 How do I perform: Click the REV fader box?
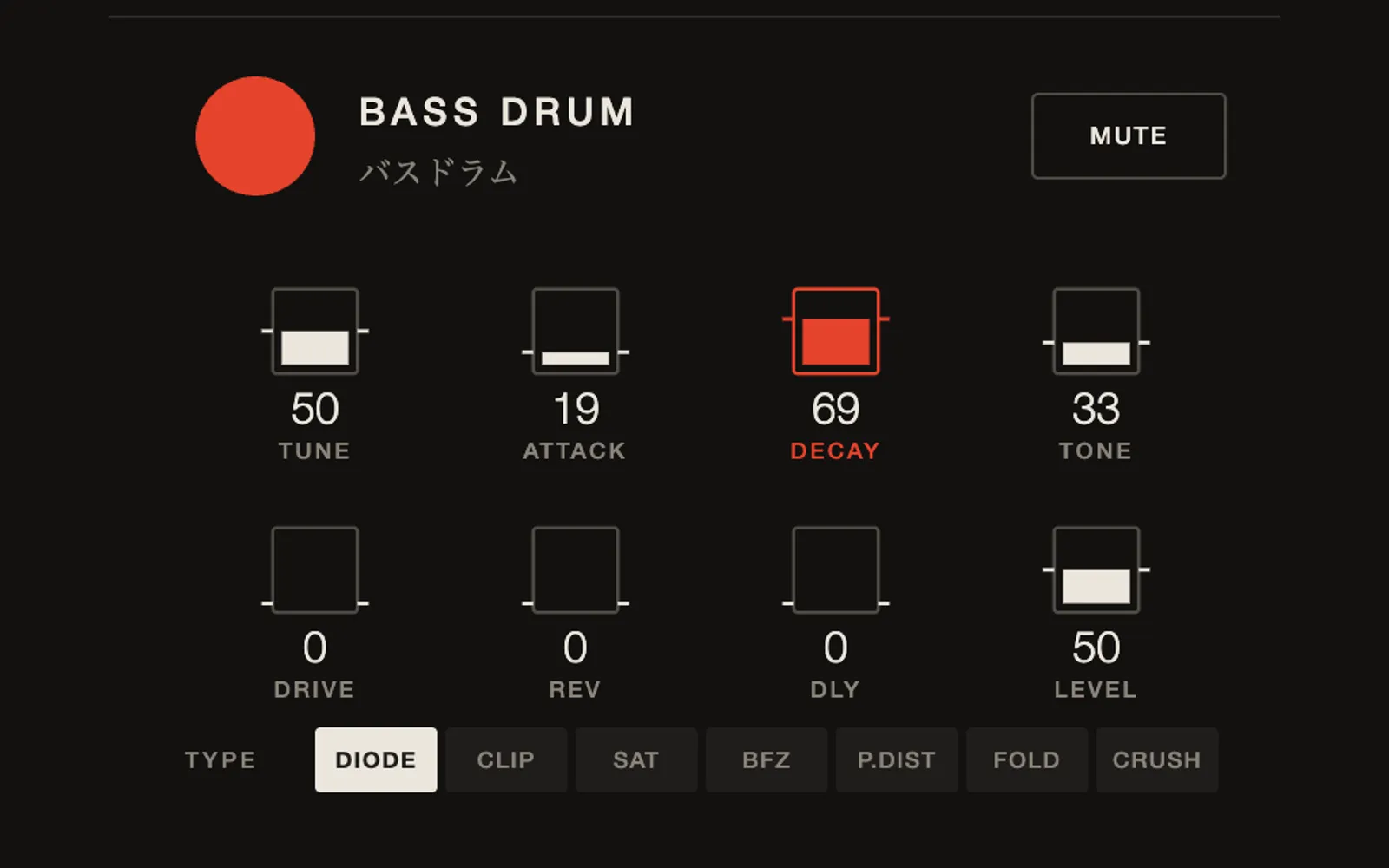pyautogui.click(x=576, y=570)
